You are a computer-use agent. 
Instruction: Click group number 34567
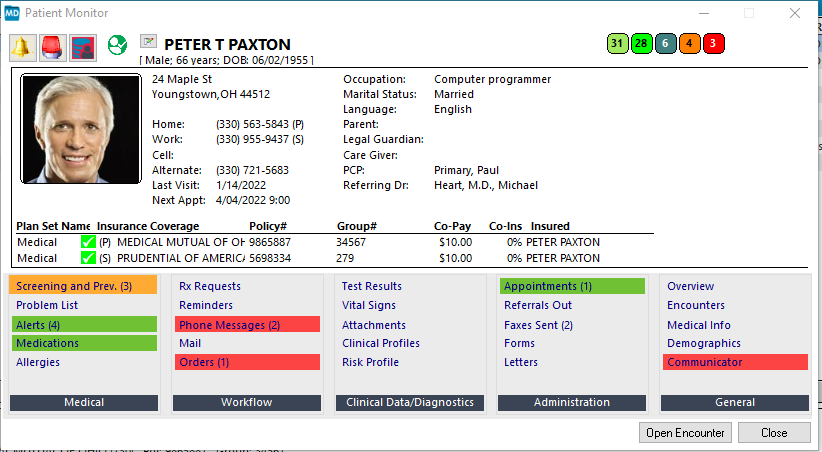tap(351, 242)
